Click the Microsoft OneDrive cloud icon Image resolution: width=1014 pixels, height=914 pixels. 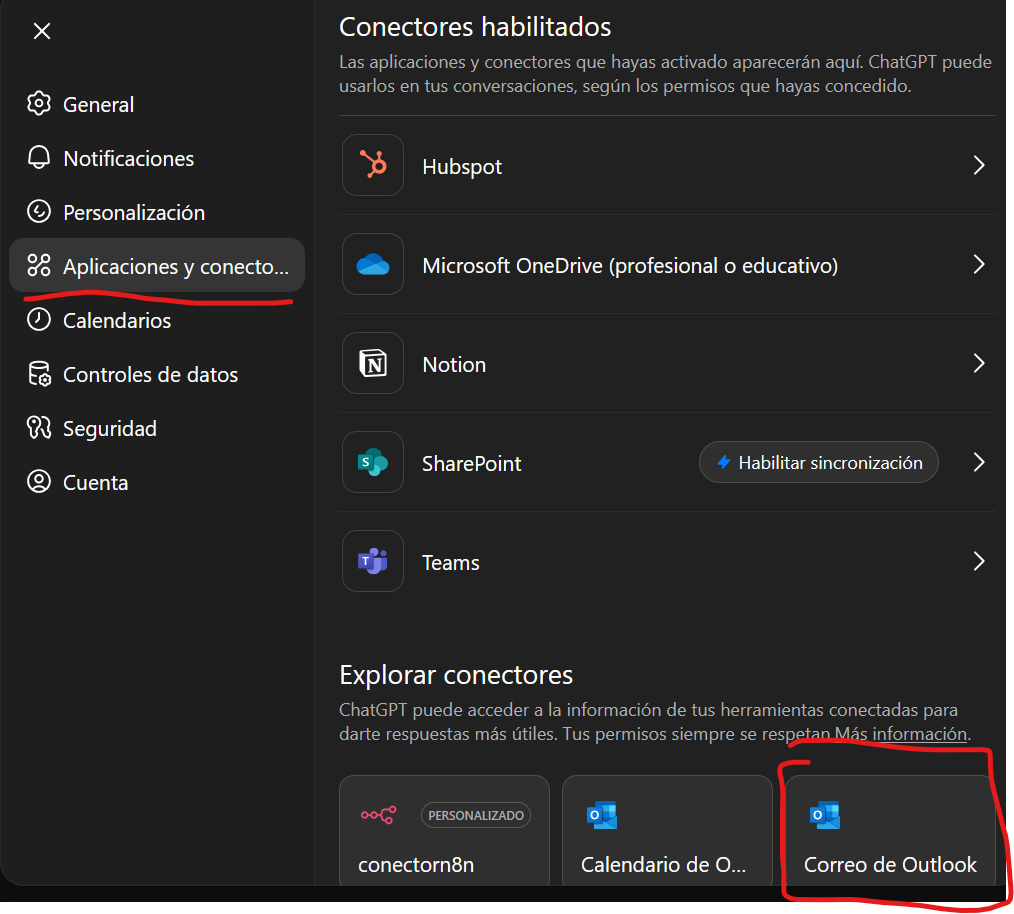373,265
